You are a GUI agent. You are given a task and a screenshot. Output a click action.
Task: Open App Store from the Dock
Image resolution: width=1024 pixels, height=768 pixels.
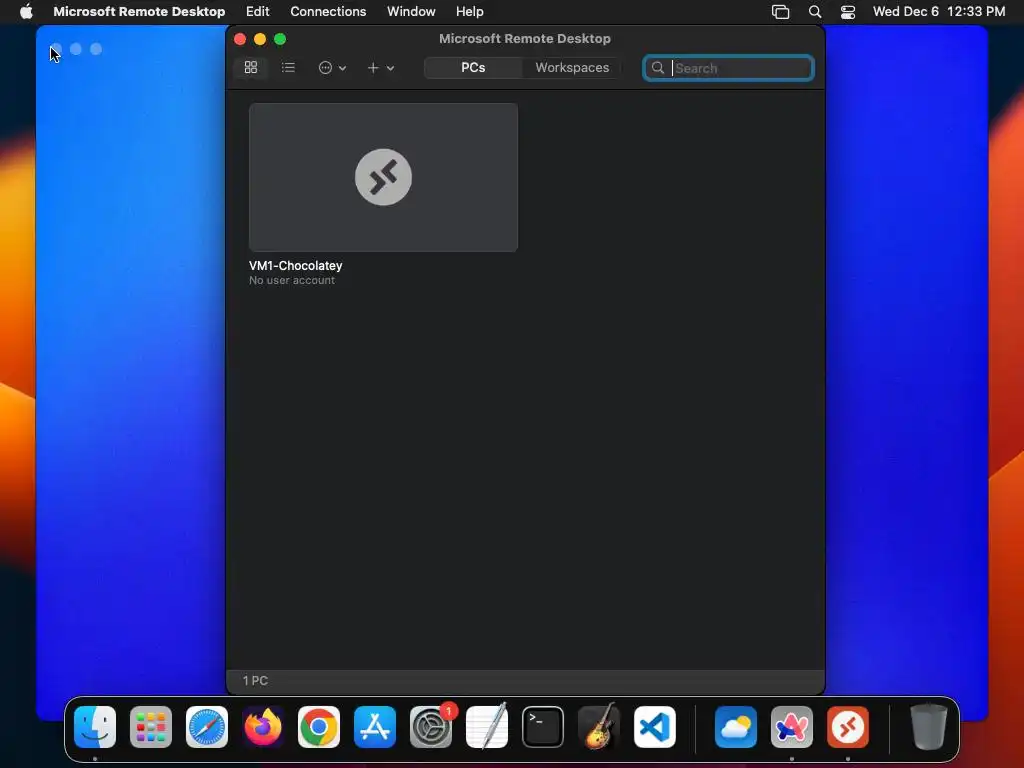click(x=375, y=727)
